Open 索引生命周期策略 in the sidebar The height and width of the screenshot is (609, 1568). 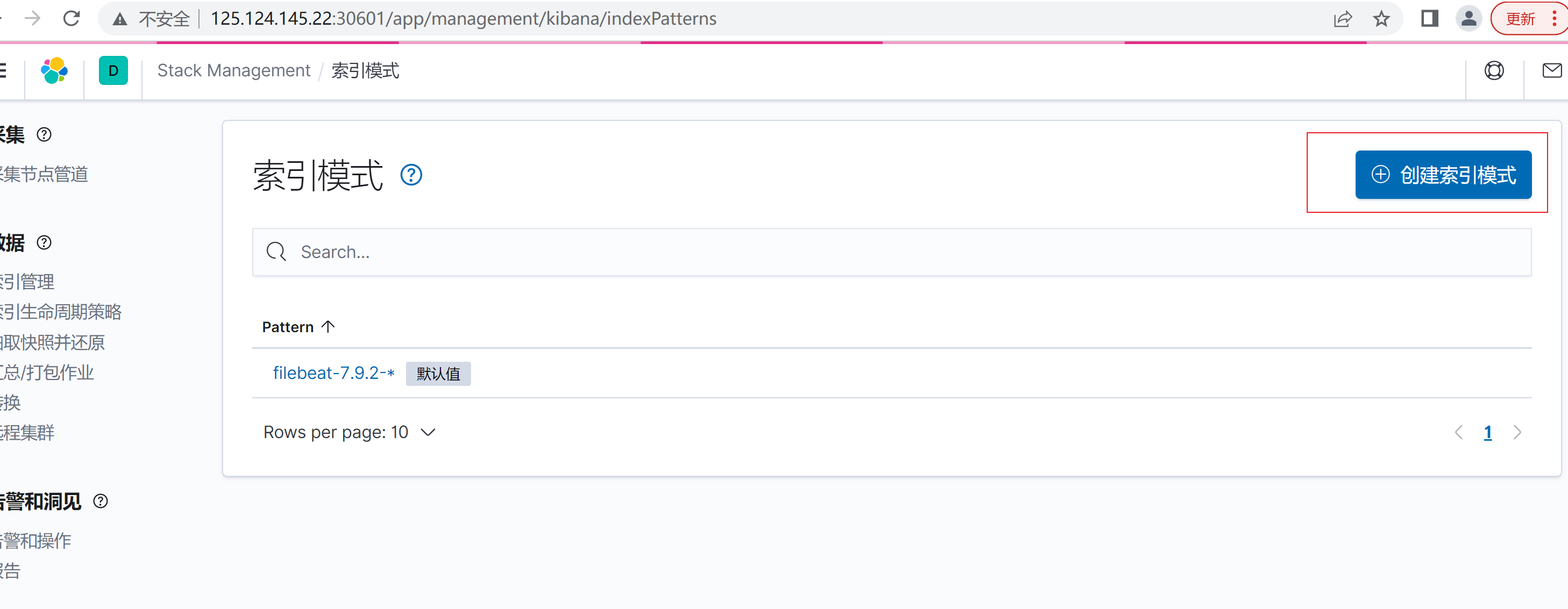click(x=61, y=312)
